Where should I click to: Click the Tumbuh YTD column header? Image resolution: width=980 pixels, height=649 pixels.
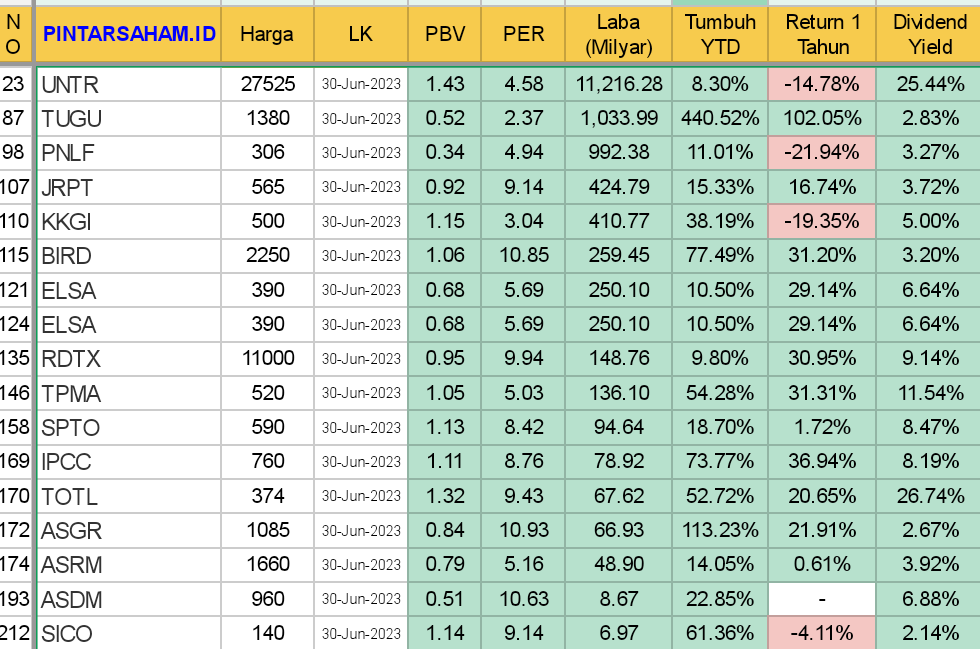pyautogui.click(x=720, y=34)
